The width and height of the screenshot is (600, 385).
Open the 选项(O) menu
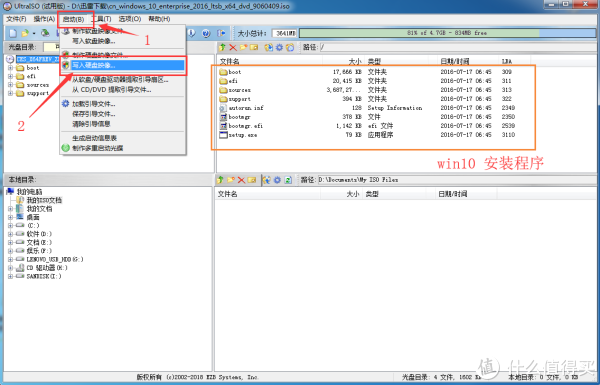pos(130,19)
